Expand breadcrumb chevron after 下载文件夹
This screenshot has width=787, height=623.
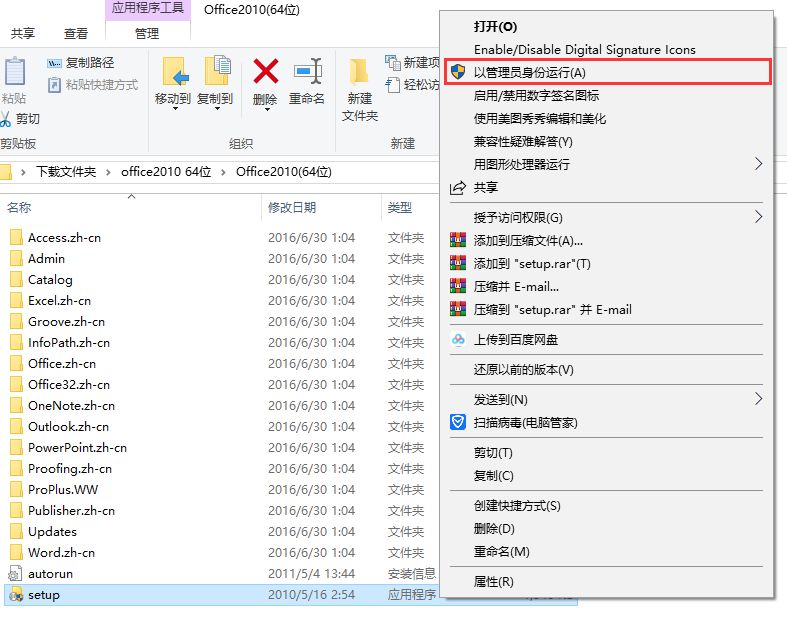108,172
